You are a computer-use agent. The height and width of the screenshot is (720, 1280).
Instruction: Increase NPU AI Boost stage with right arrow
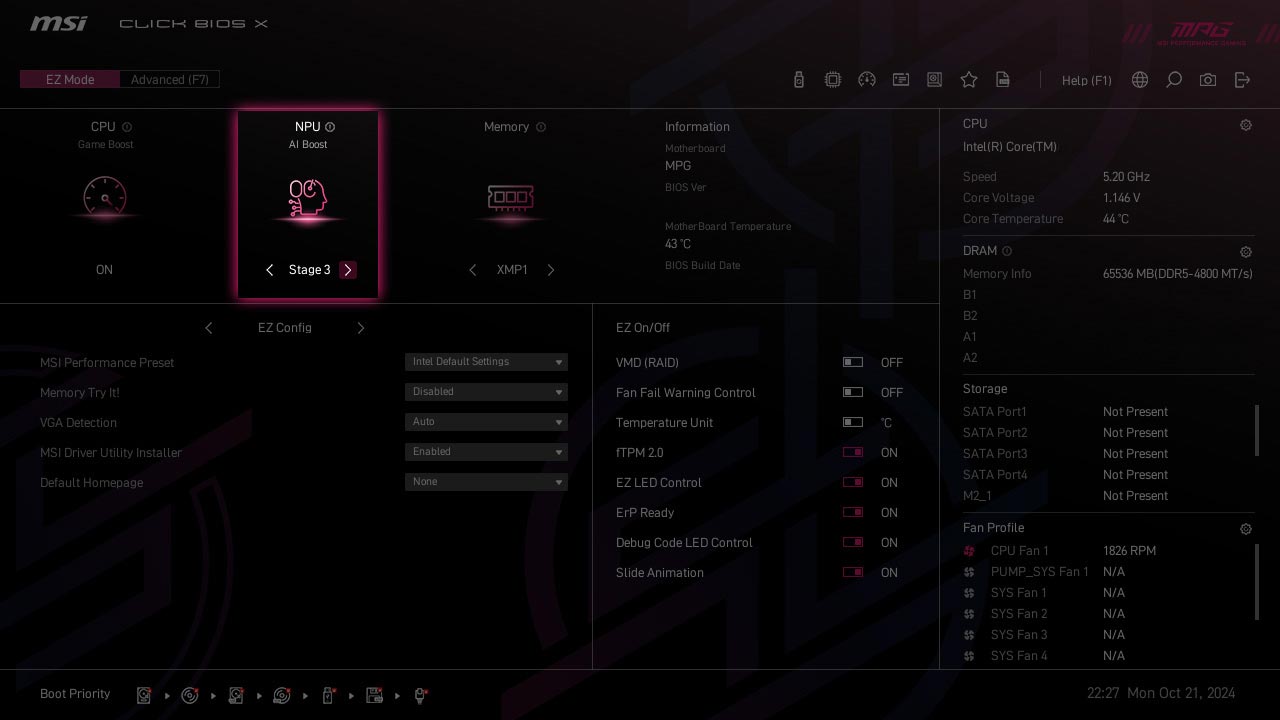pos(348,270)
